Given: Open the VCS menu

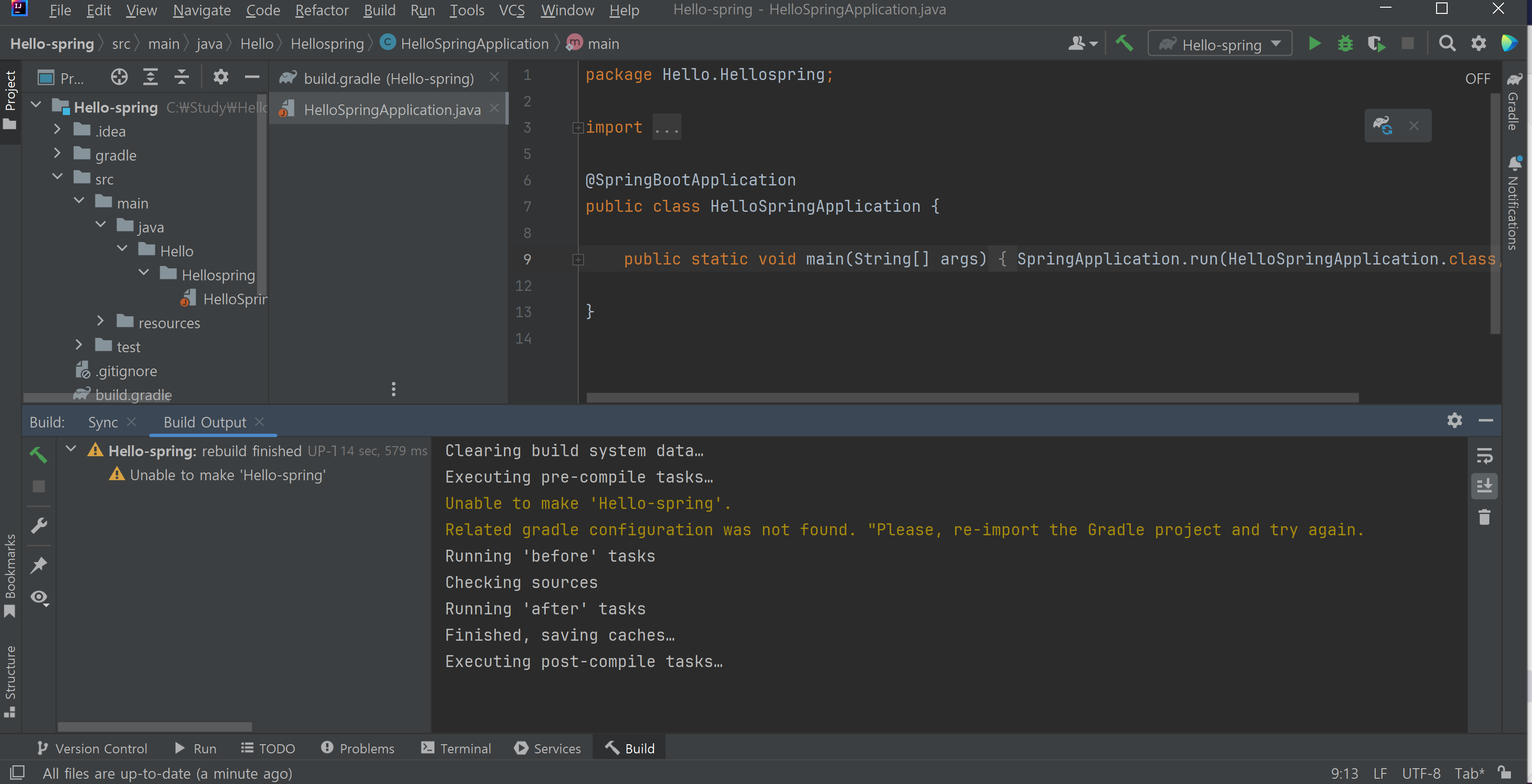Looking at the screenshot, I should [512, 10].
